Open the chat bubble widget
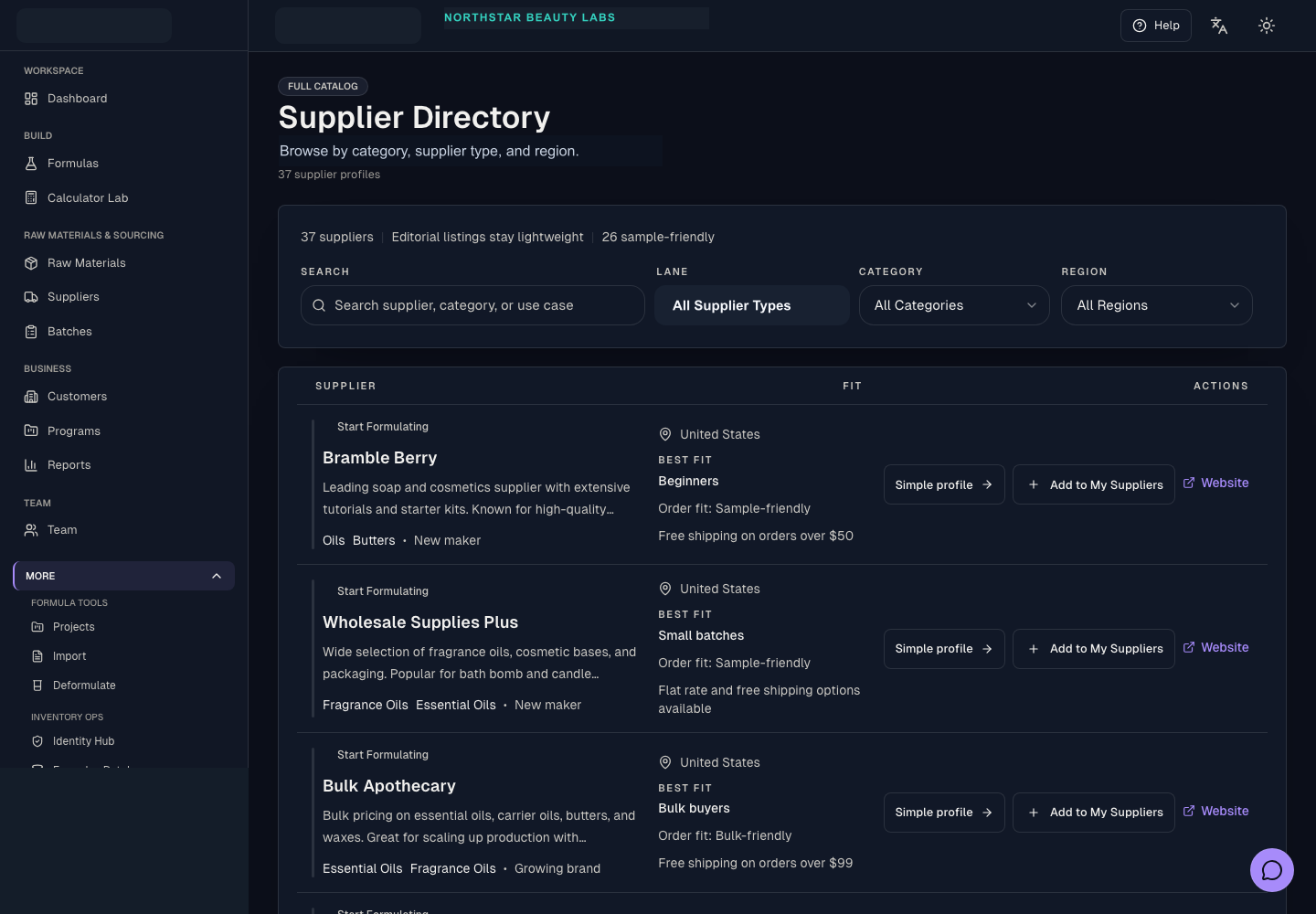The image size is (1316, 914). point(1271,870)
